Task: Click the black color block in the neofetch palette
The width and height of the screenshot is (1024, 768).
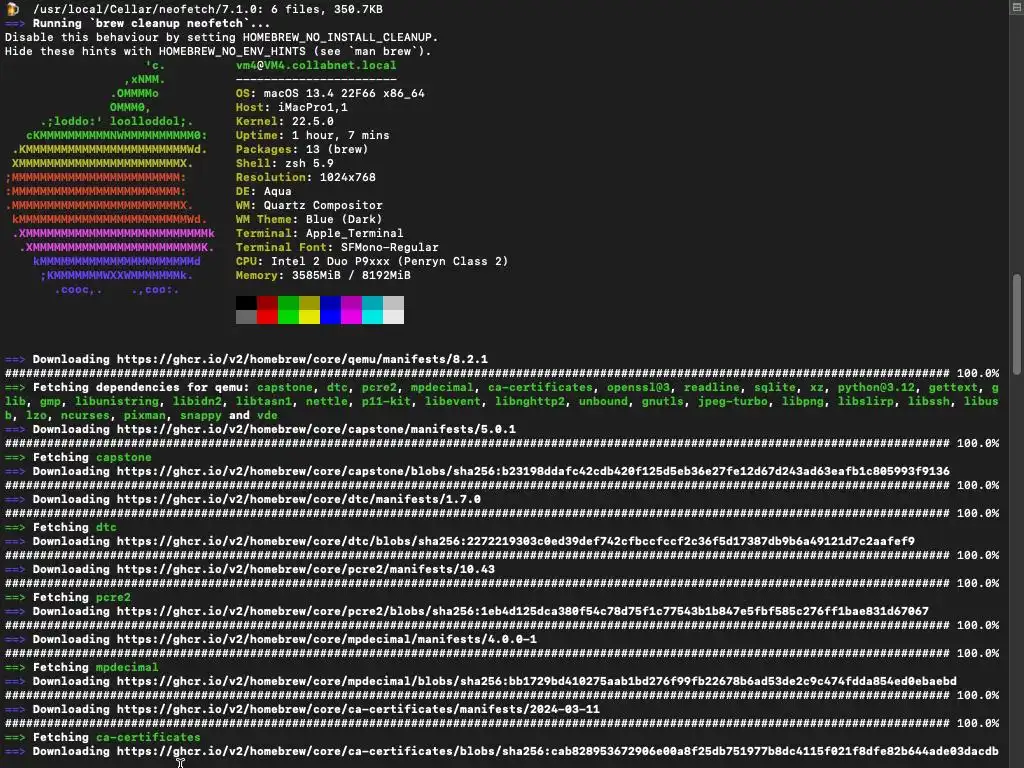Action: pos(246,303)
